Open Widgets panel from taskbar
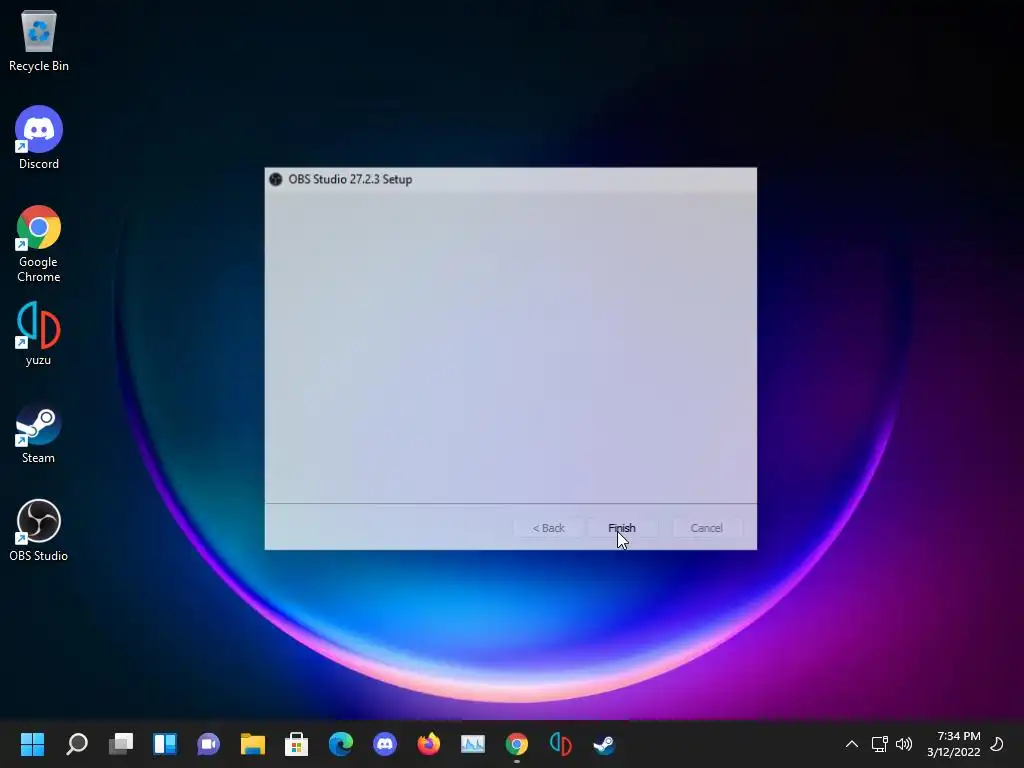The height and width of the screenshot is (768, 1024). point(165,744)
